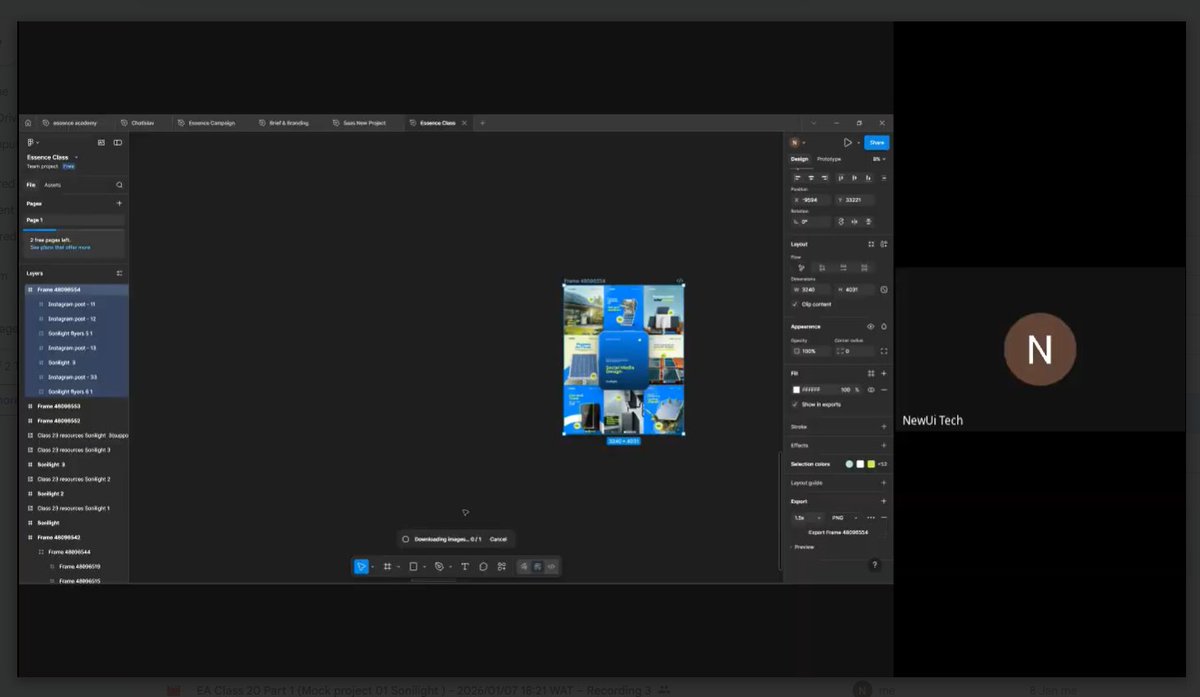This screenshot has width=1200, height=697.
Task: Open zoom percentage dropdown
Action: pos(879,159)
